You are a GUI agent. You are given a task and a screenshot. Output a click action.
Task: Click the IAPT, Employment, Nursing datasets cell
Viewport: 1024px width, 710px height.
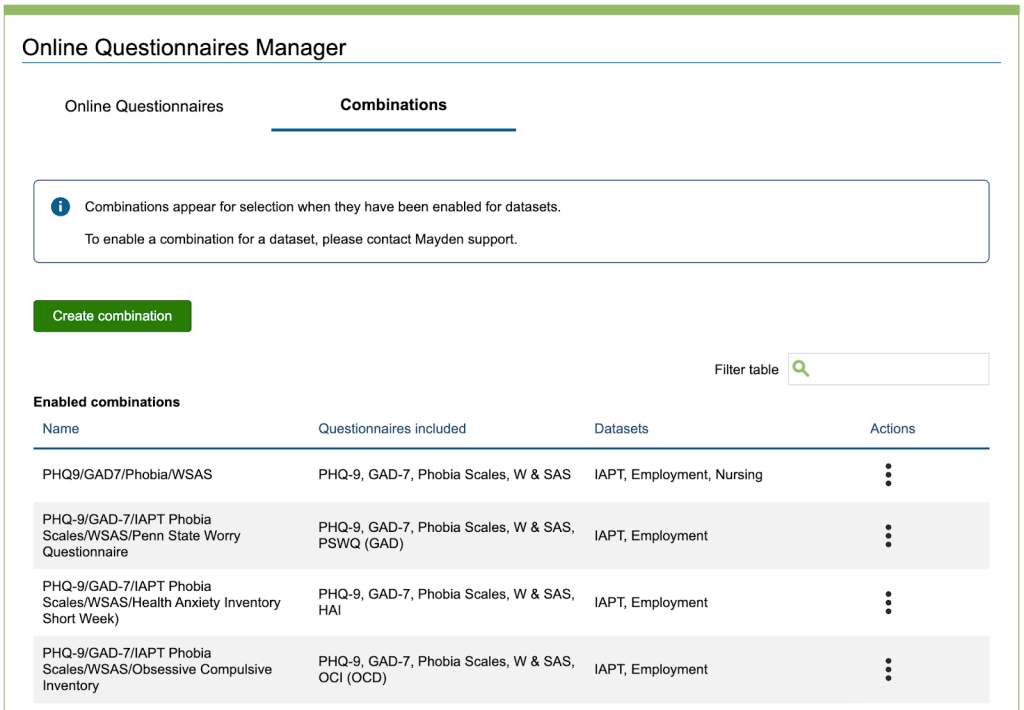coord(678,475)
